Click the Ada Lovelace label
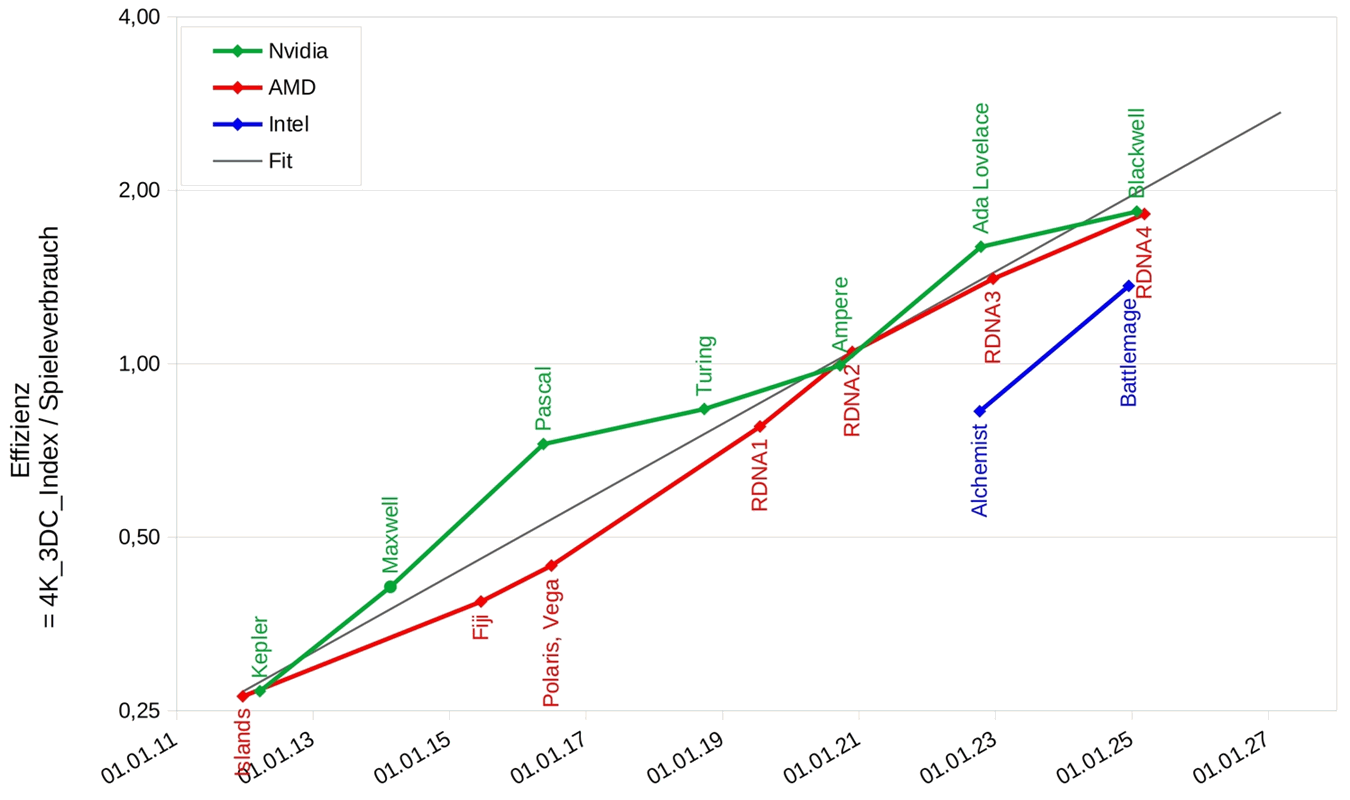Screen dimensions: 1350x800 pos(981,167)
